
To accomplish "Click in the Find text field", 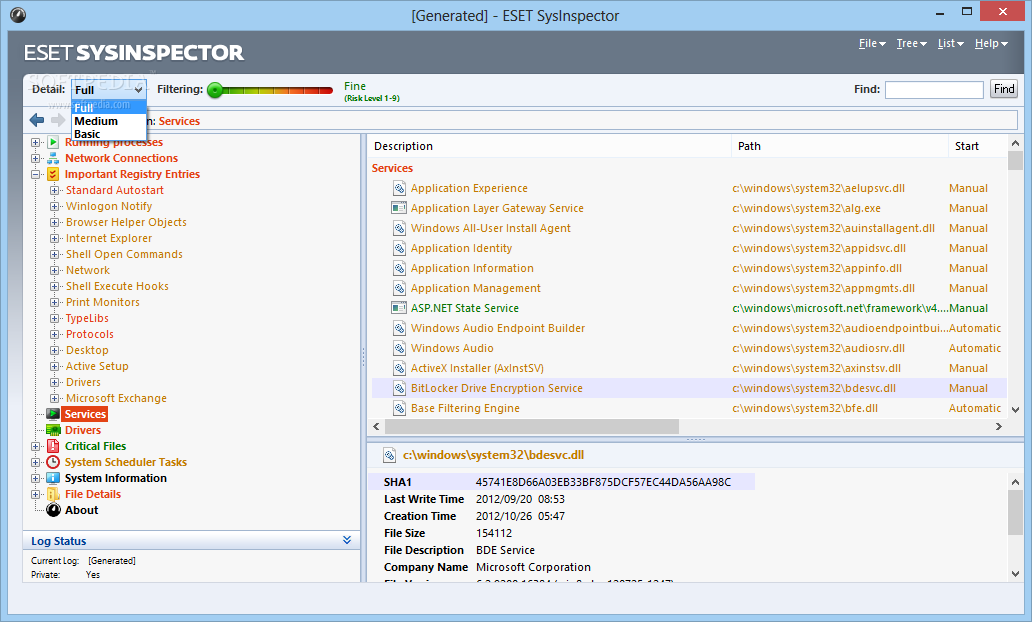I will tap(934, 90).
